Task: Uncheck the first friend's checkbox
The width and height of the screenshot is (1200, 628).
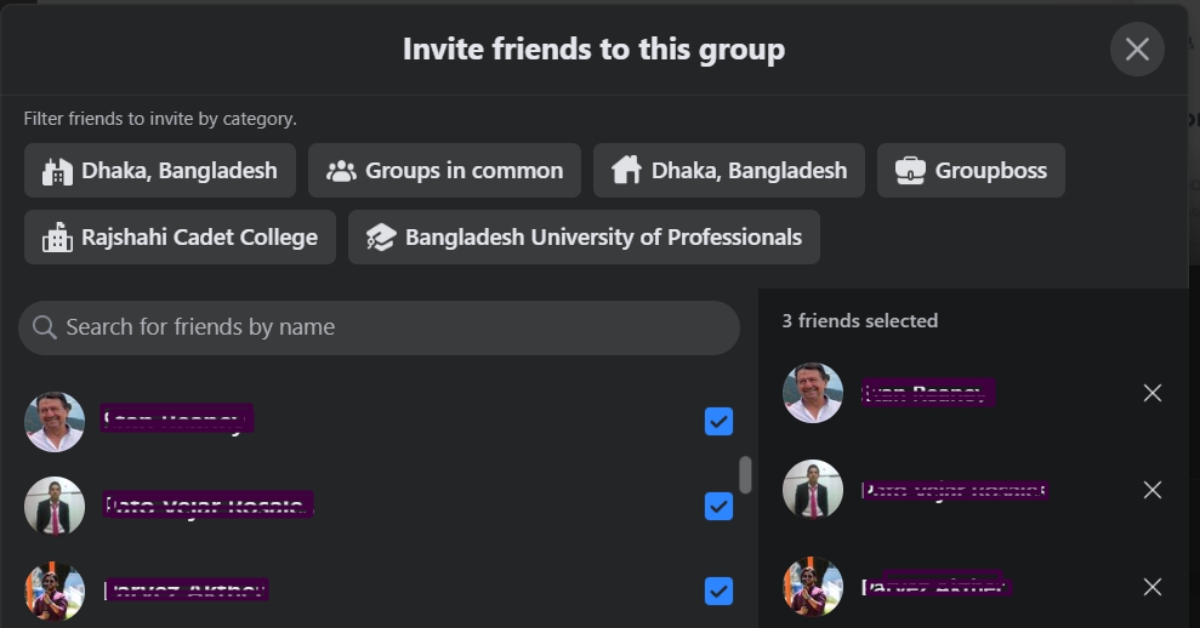Action: [718, 421]
